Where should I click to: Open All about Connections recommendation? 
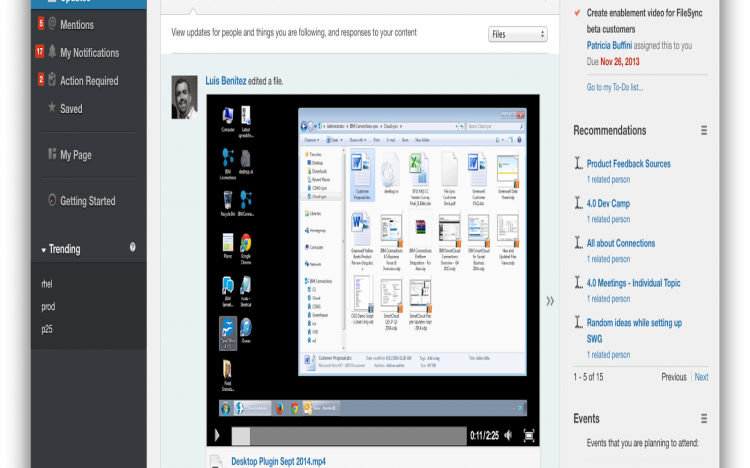pos(621,243)
